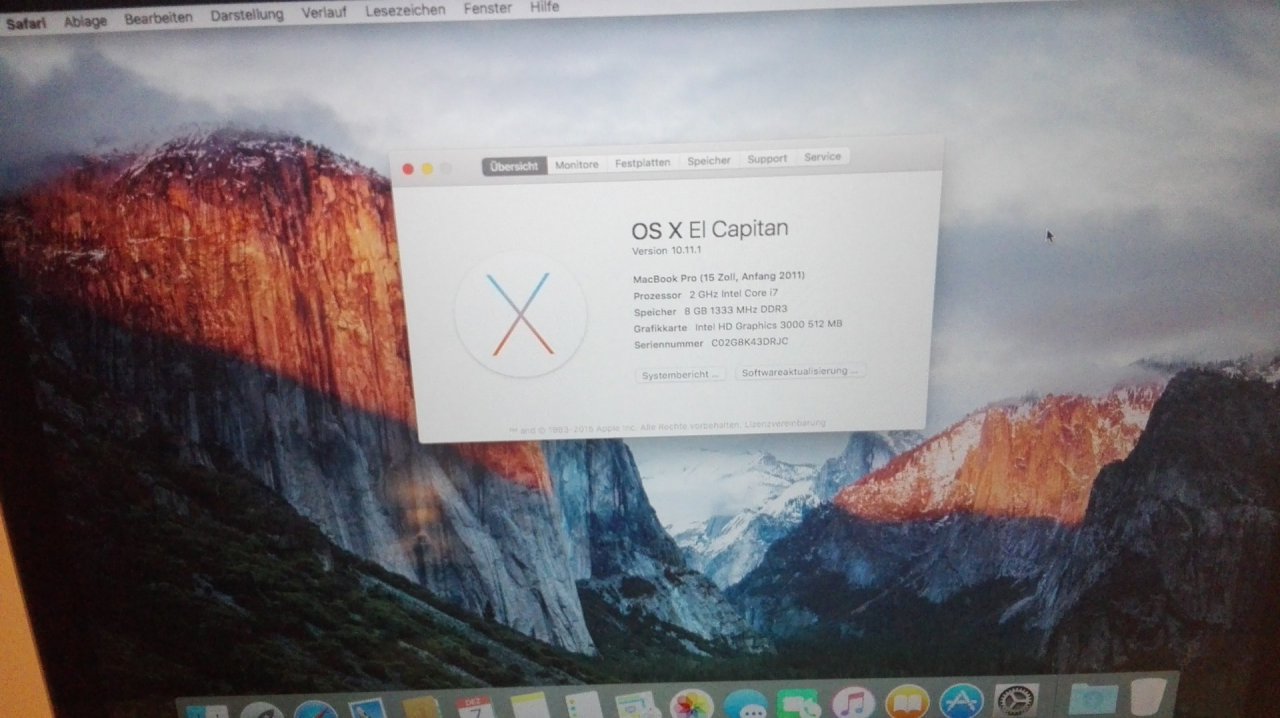Open Launchpad from the Dock
This screenshot has height=718, width=1280.
(x=262, y=708)
